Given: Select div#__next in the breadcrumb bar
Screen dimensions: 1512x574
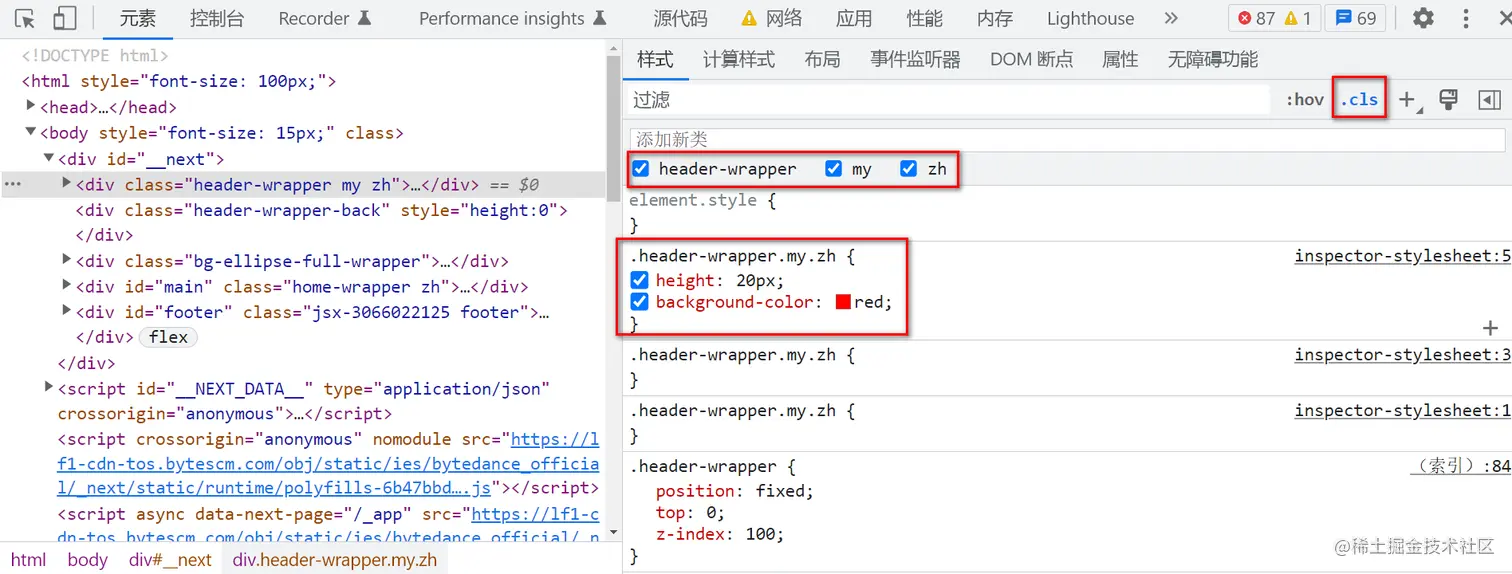Looking at the screenshot, I should (170, 560).
